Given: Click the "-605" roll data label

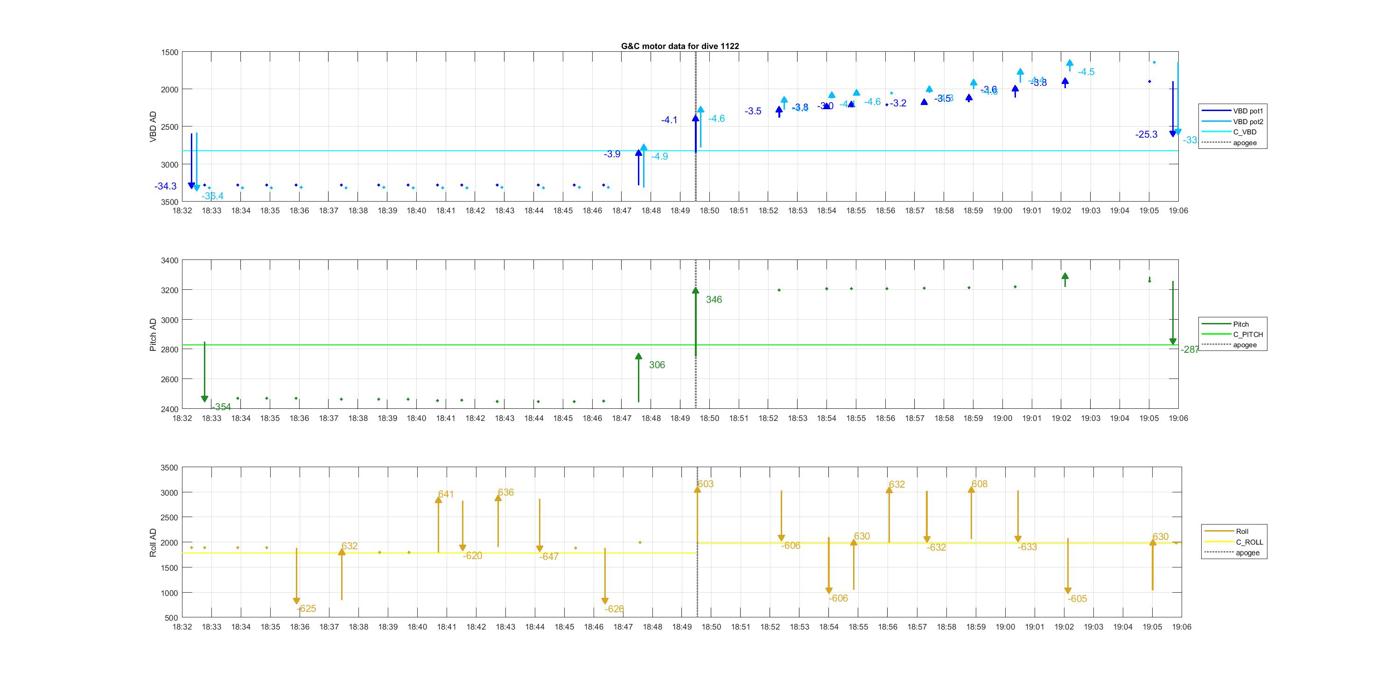Looking at the screenshot, I should 1077,599.
